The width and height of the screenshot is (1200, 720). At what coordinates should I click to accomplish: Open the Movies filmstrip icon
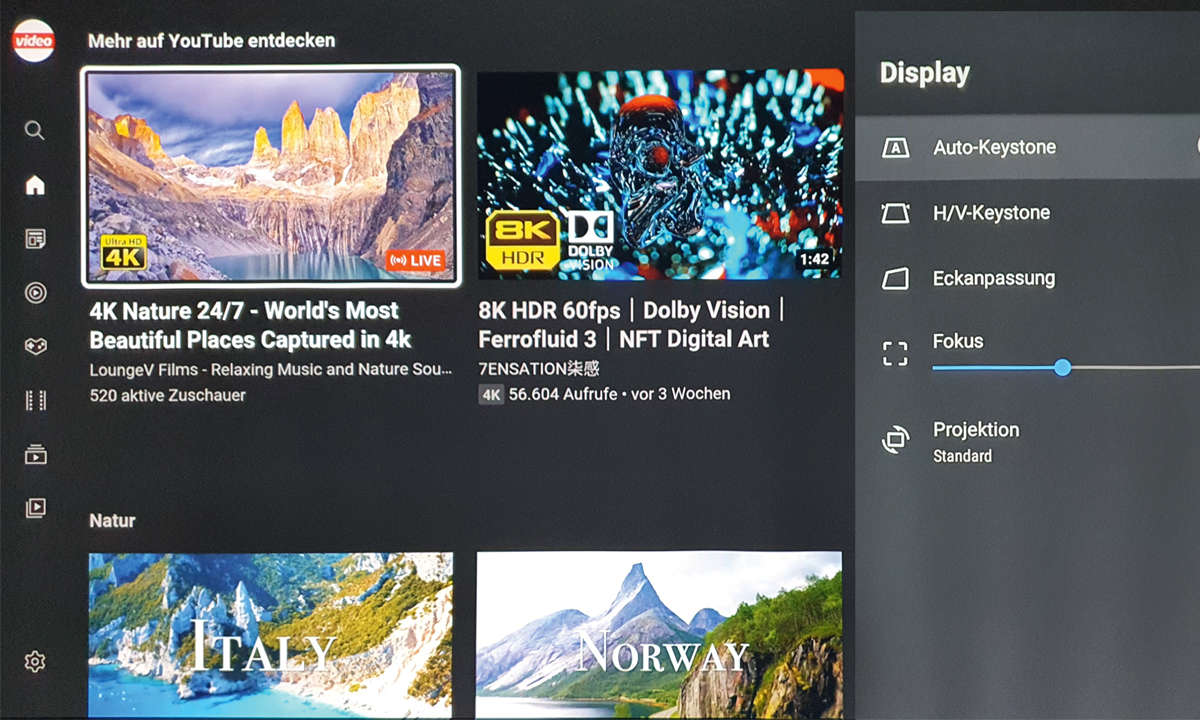point(35,401)
